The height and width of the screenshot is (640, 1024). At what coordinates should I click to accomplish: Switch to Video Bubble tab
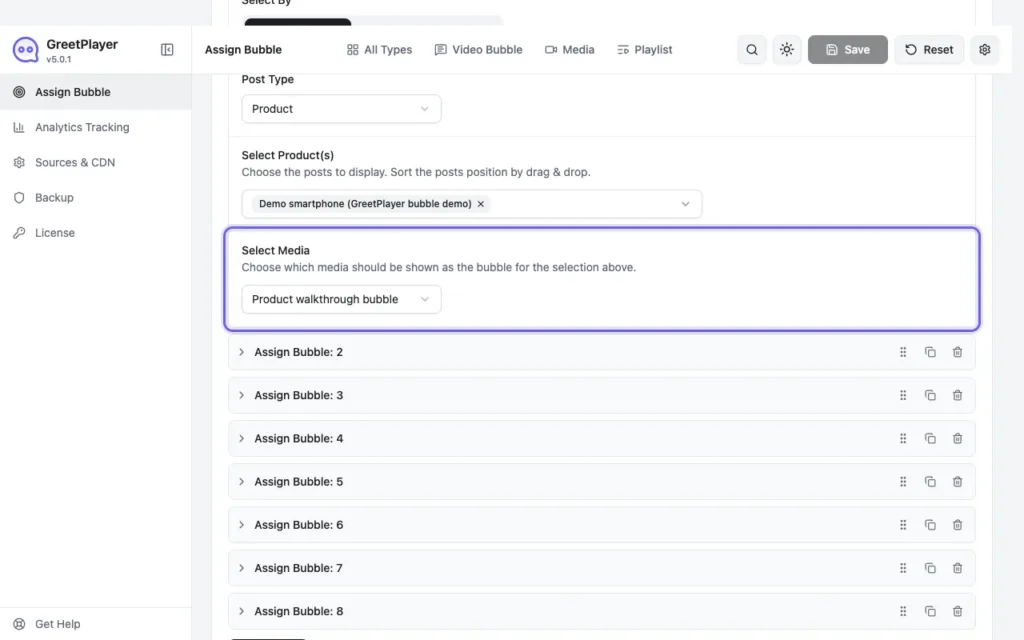479,50
